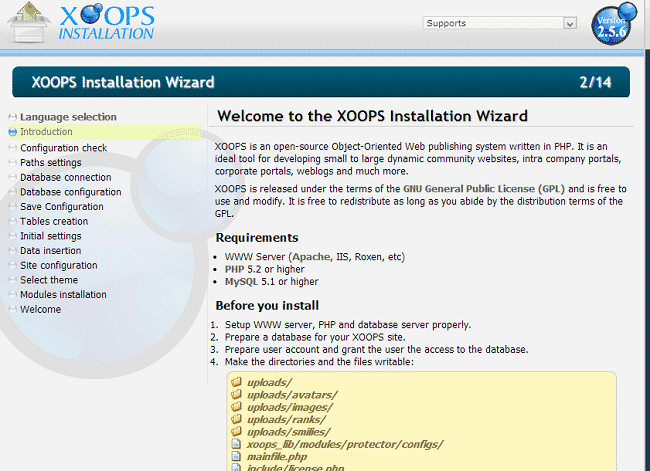The height and width of the screenshot is (471, 650).
Task: Select the Language selection step
Action: click(x=68, y=117)
